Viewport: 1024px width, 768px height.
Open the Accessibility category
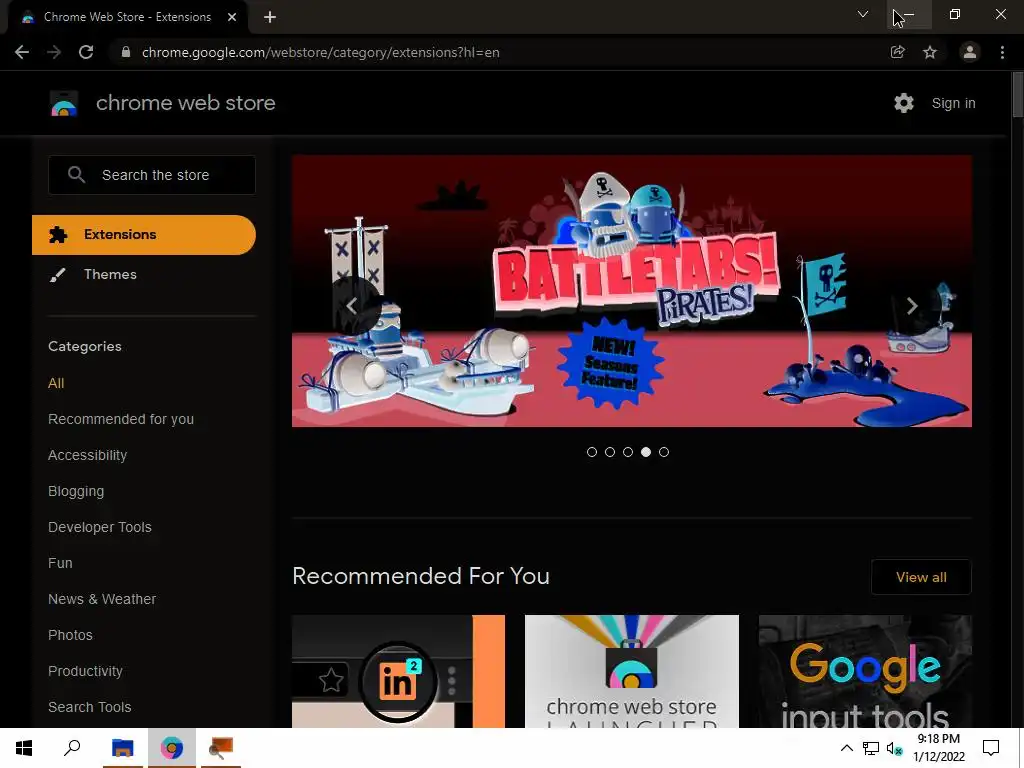tap(88, 455)
